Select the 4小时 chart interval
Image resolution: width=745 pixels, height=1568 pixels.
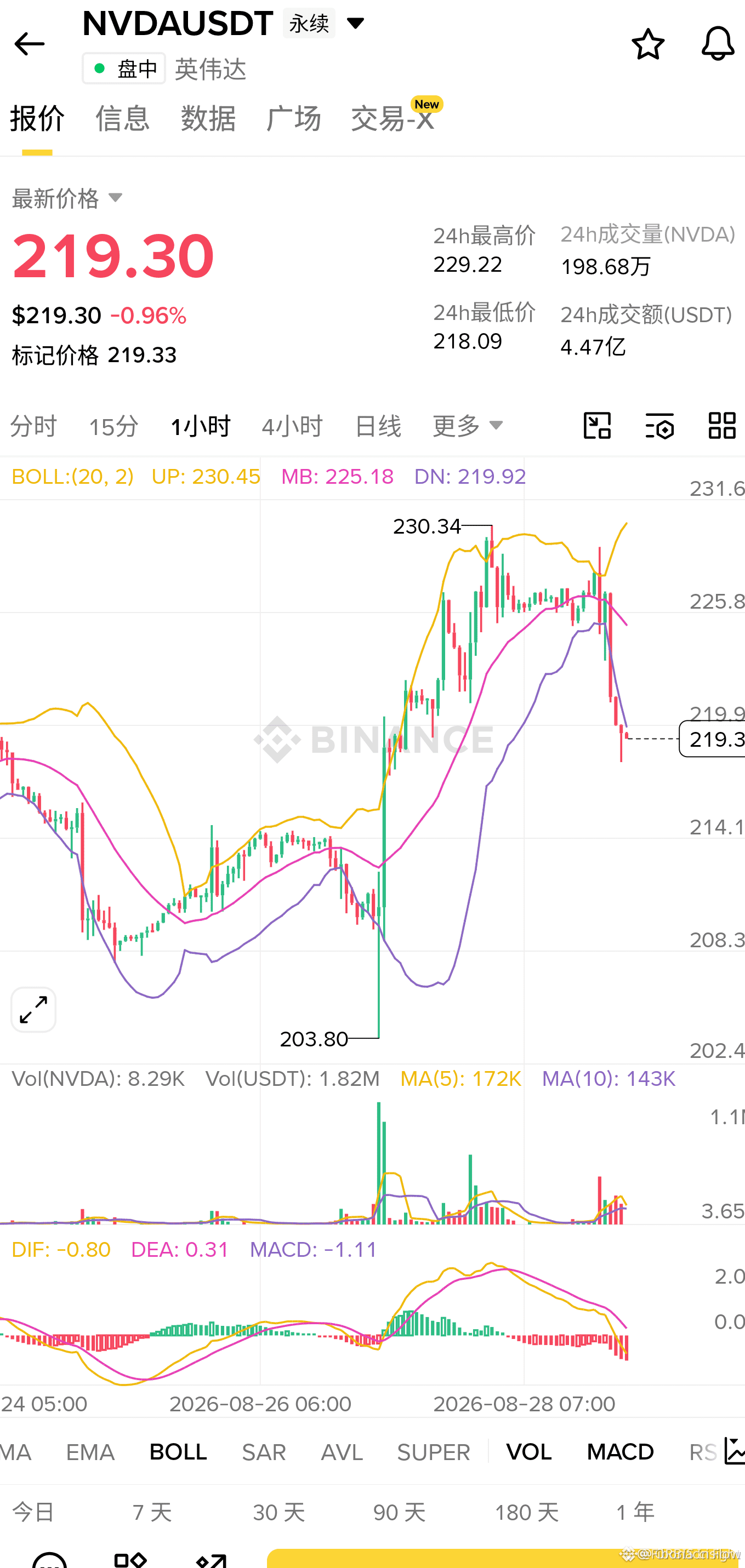tap(292, 426)
